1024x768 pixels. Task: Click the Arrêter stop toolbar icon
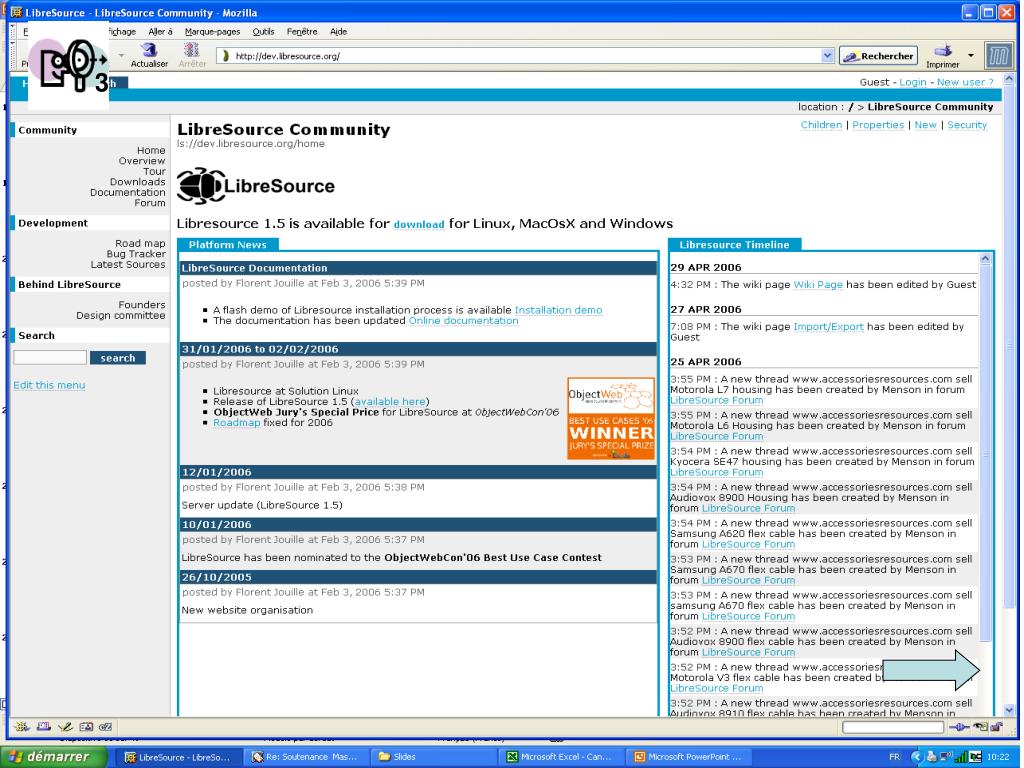(x=191, y=50)
